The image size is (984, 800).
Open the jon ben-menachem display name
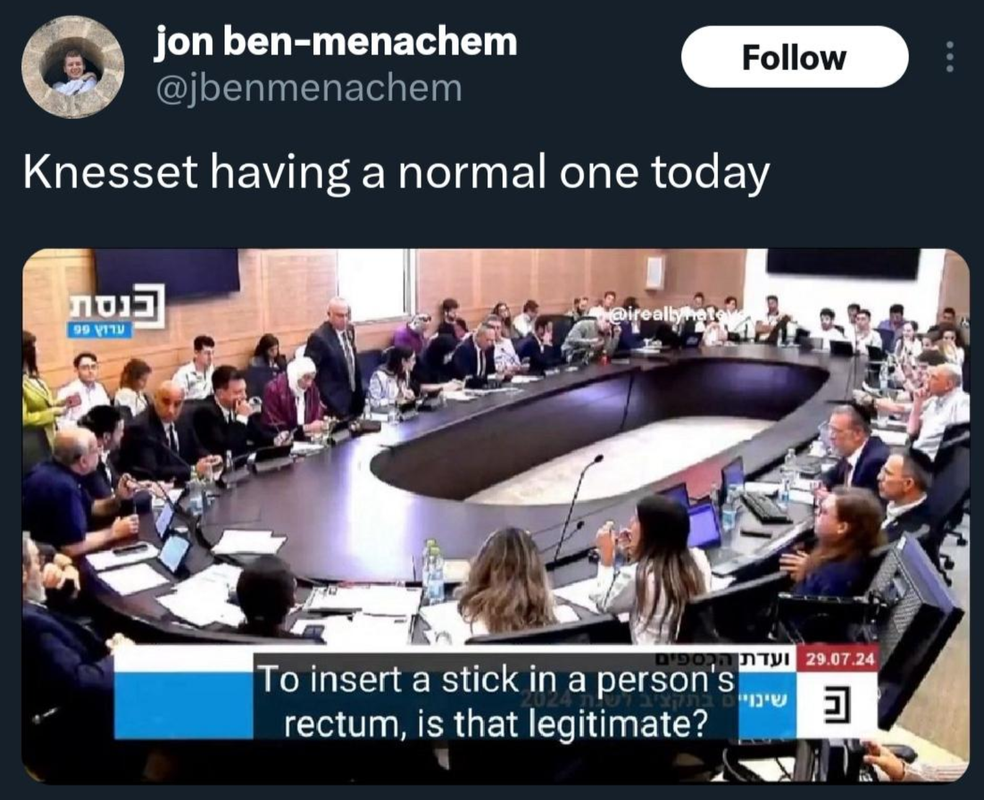pos(336,42)
